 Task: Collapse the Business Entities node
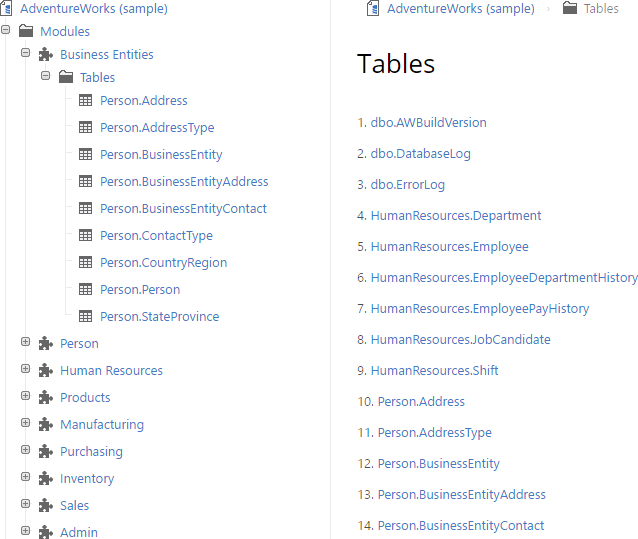[x=26, y=54]
